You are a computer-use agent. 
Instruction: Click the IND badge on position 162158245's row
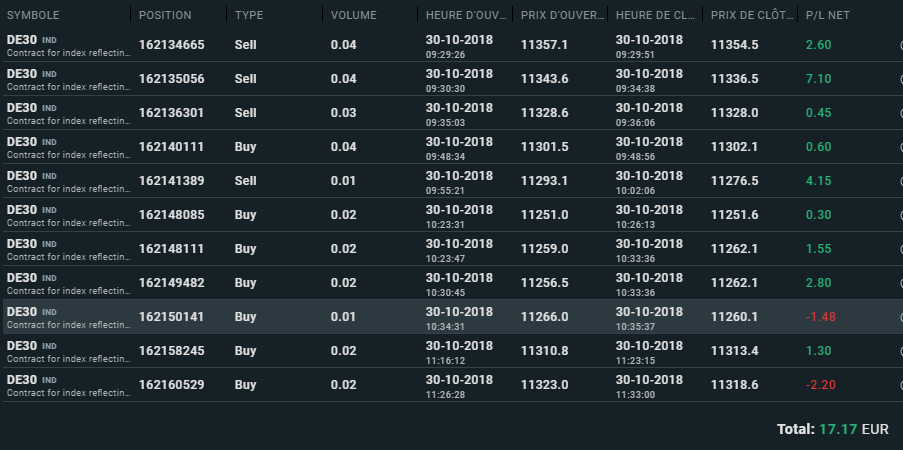[x=49, y=346]
